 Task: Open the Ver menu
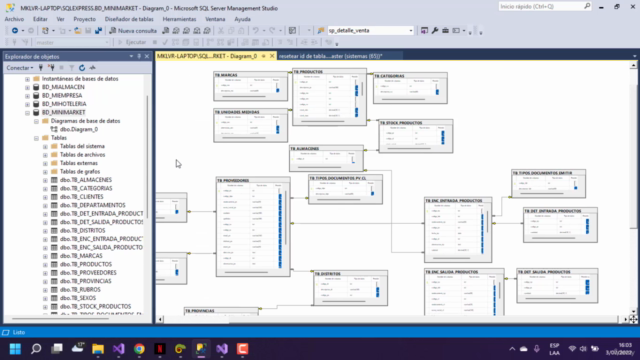point(60,19)
